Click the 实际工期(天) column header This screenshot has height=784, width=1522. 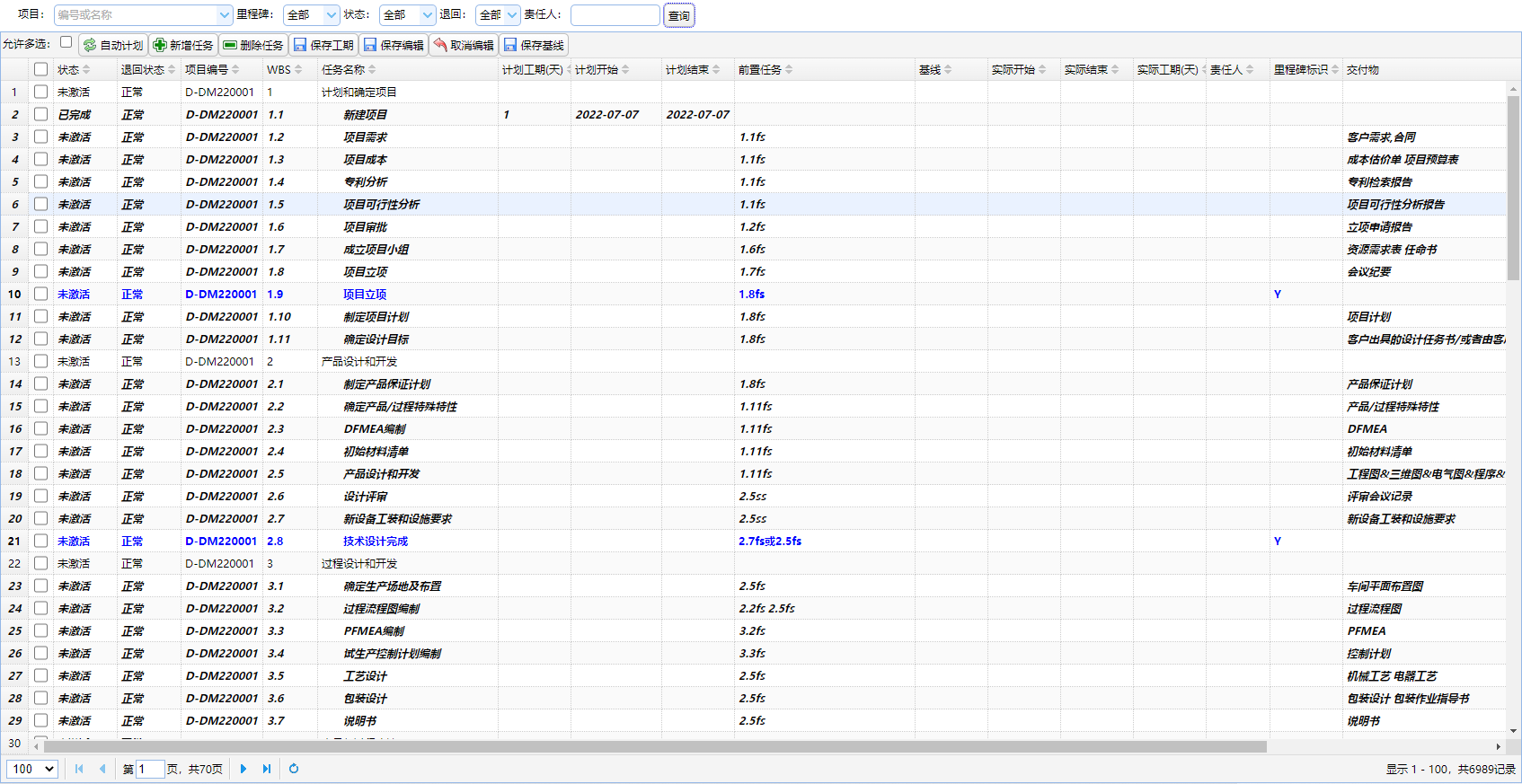[x=1169, y=70]
